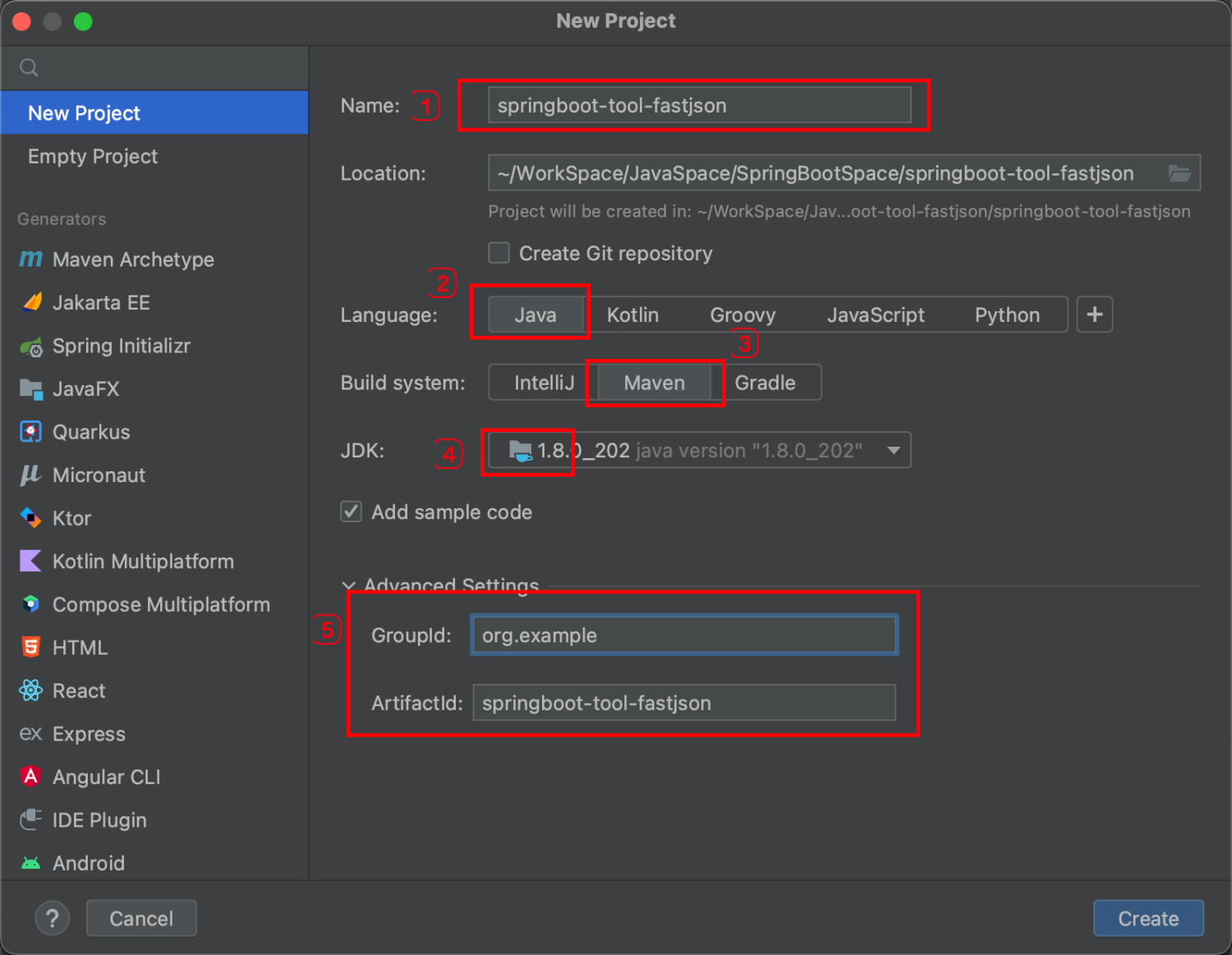Cancel the New Project dialog
Image resolution: width=1232 pixels, height=955 pixels.
click(x=140, y=918)
